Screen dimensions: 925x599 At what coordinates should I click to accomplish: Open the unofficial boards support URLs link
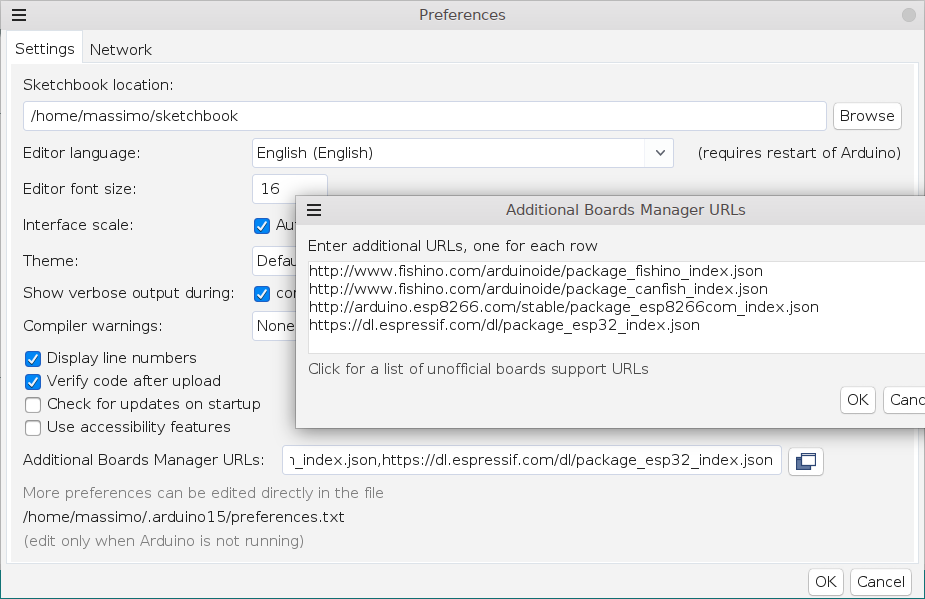(478, 369)
